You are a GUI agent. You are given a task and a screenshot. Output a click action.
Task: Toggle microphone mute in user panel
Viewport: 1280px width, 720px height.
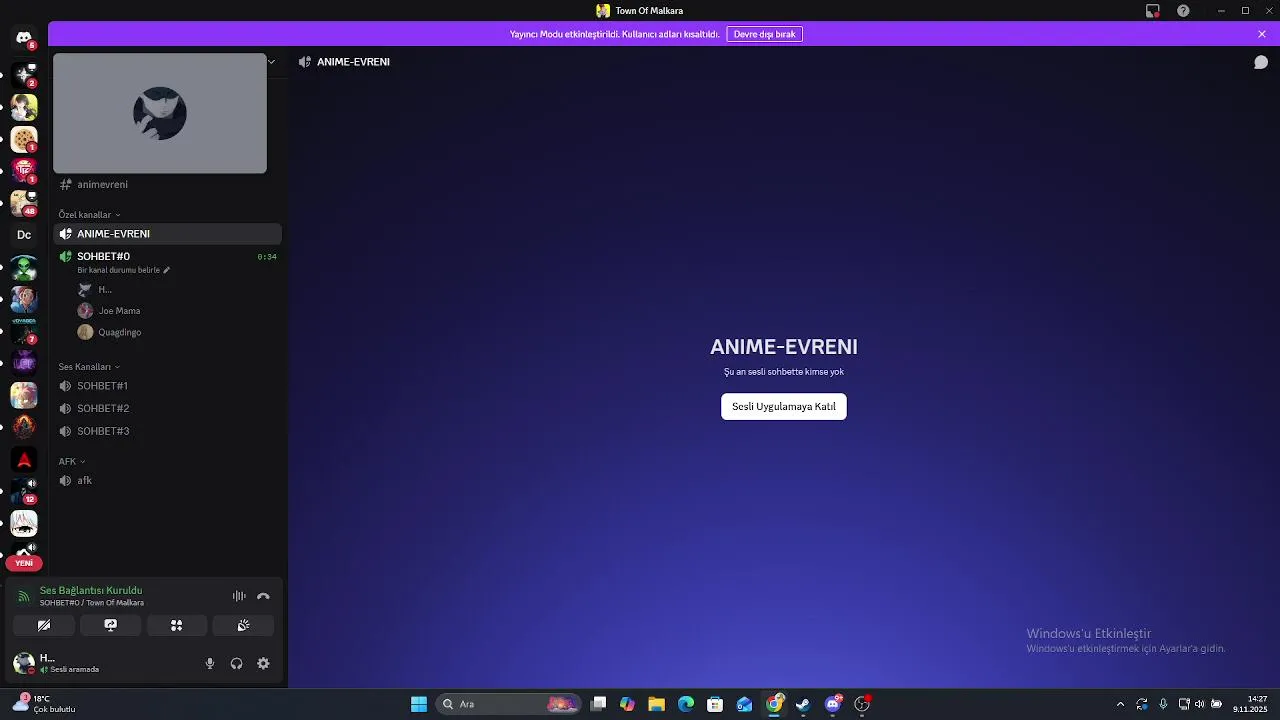pos(210,663)
